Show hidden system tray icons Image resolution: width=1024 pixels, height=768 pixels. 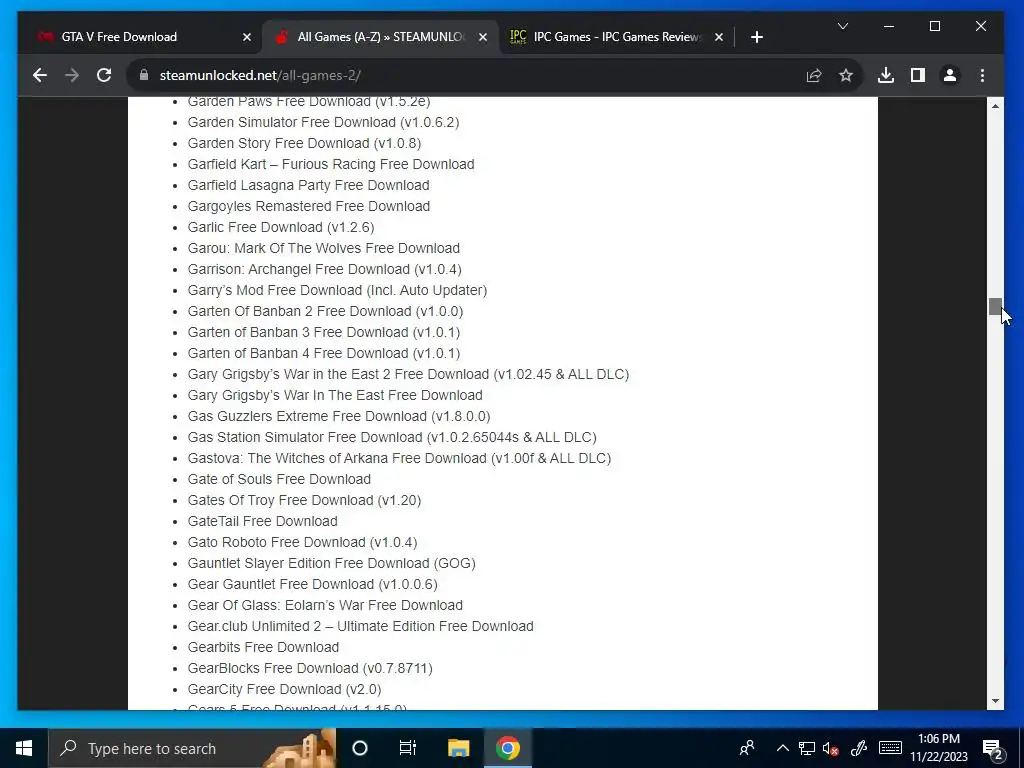point(782,748)
